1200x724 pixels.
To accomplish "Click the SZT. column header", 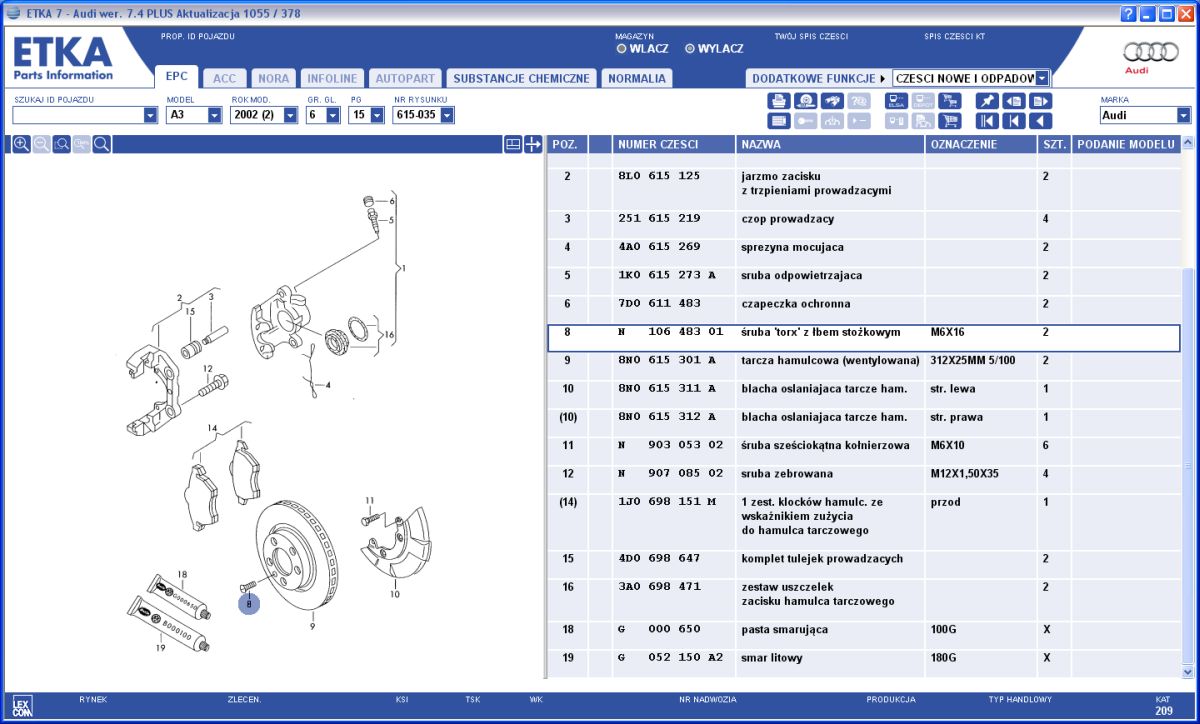I will pyautogui.click(x=1054, y=144).
